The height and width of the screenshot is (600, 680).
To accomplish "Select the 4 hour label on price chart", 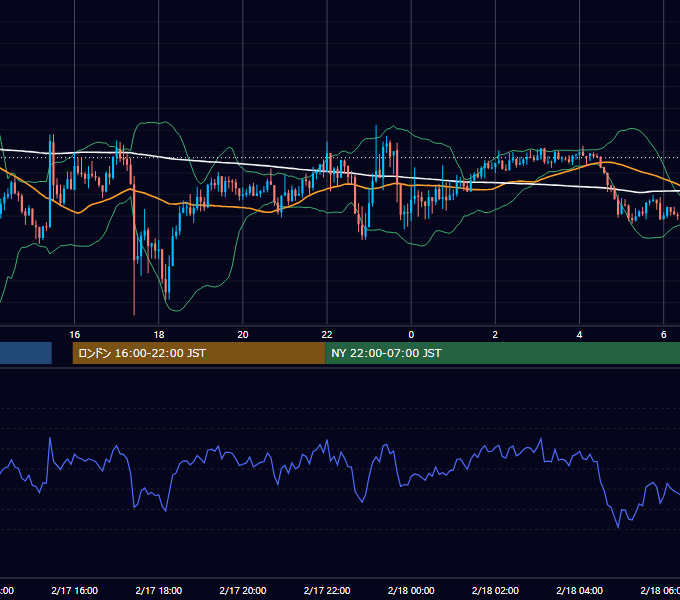I will (579, 335).
